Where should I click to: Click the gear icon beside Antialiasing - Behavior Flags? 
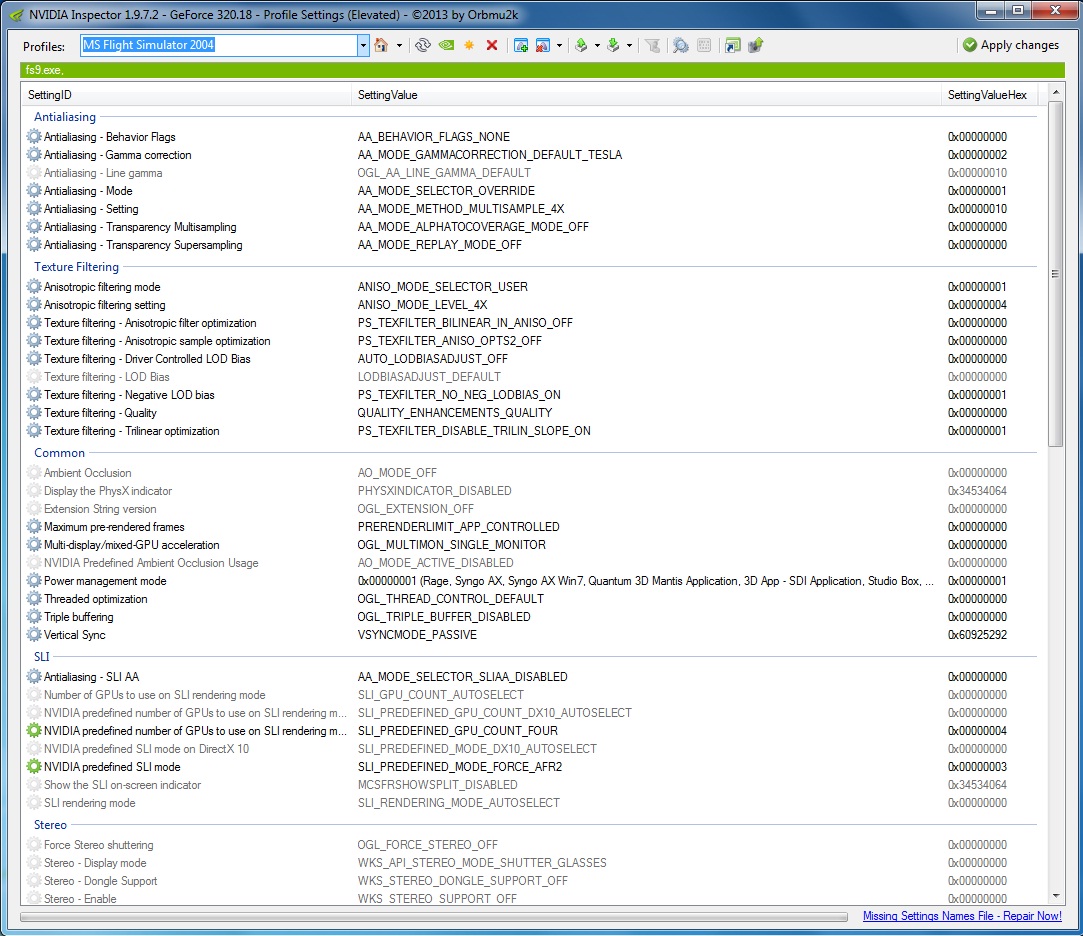[x=34, y=136]
